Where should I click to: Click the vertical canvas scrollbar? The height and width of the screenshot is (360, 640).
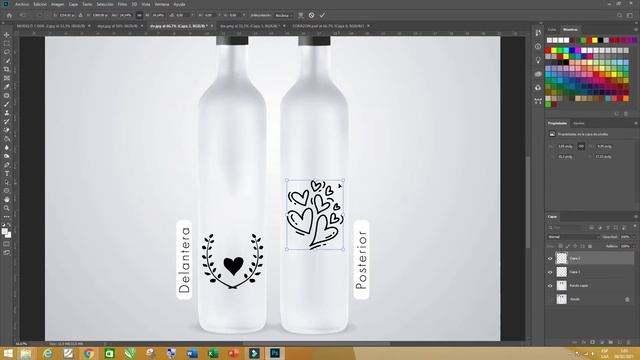click(x=528, y=202)
